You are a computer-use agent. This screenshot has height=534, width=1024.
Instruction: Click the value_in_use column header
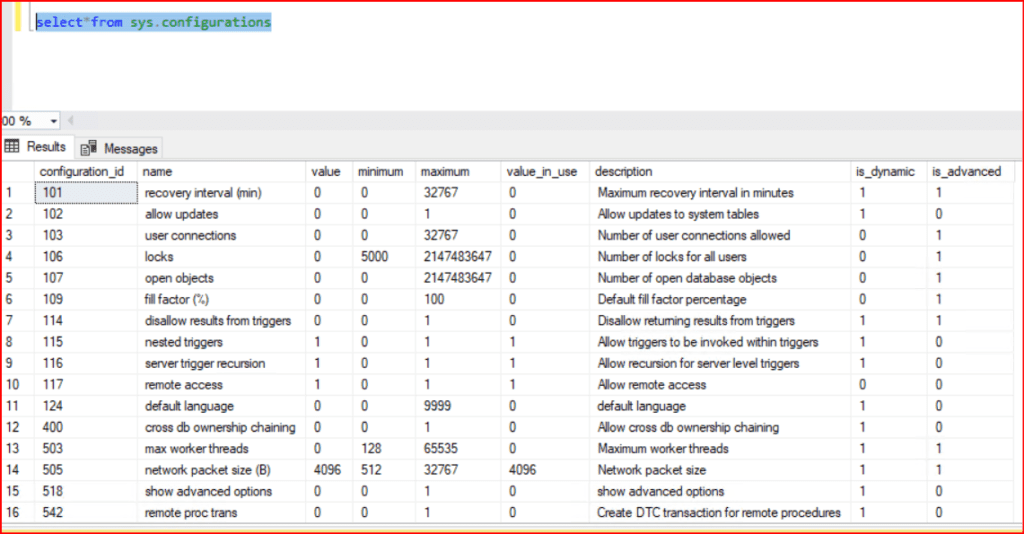point(542,171)
